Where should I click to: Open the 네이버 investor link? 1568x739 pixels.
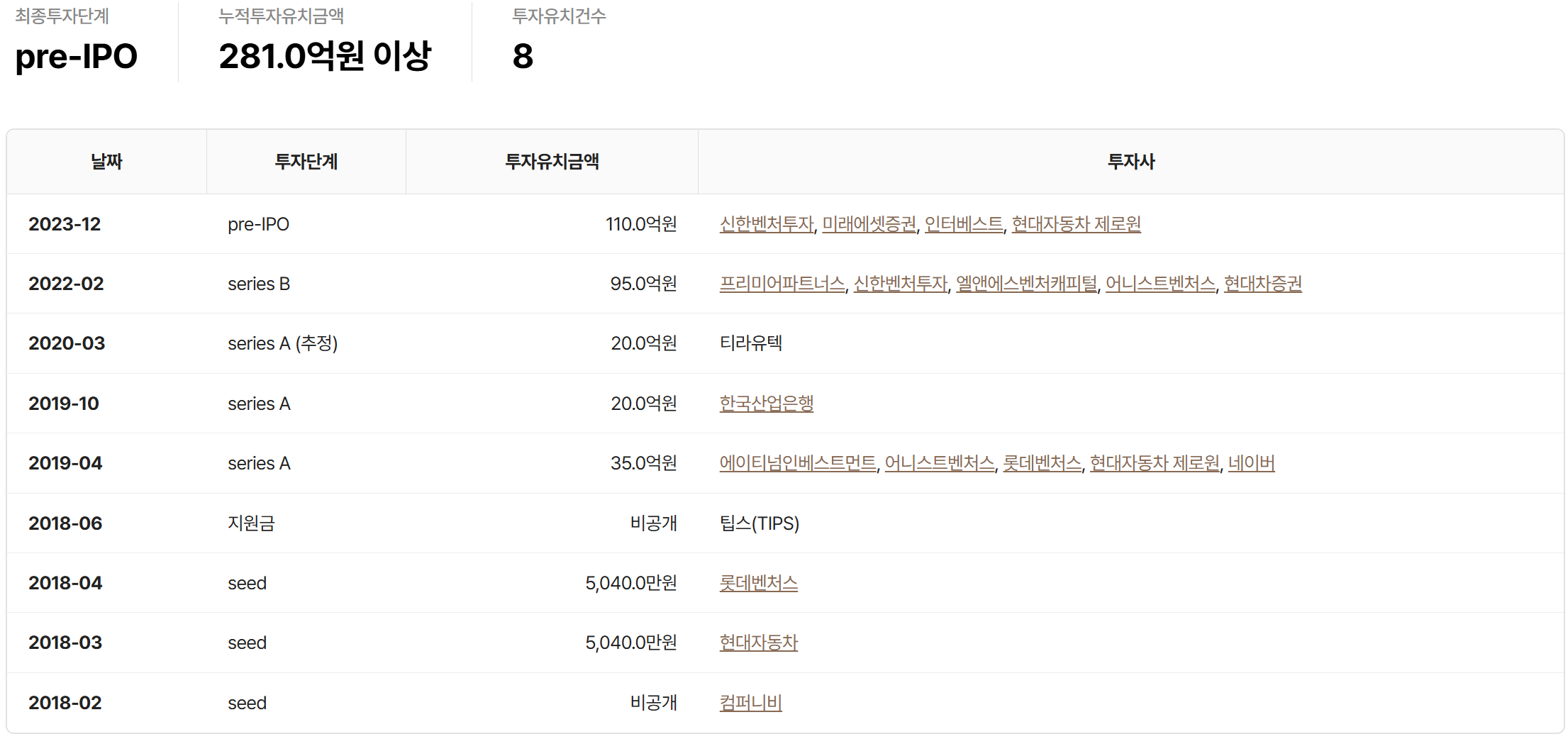click(1251, 463)
